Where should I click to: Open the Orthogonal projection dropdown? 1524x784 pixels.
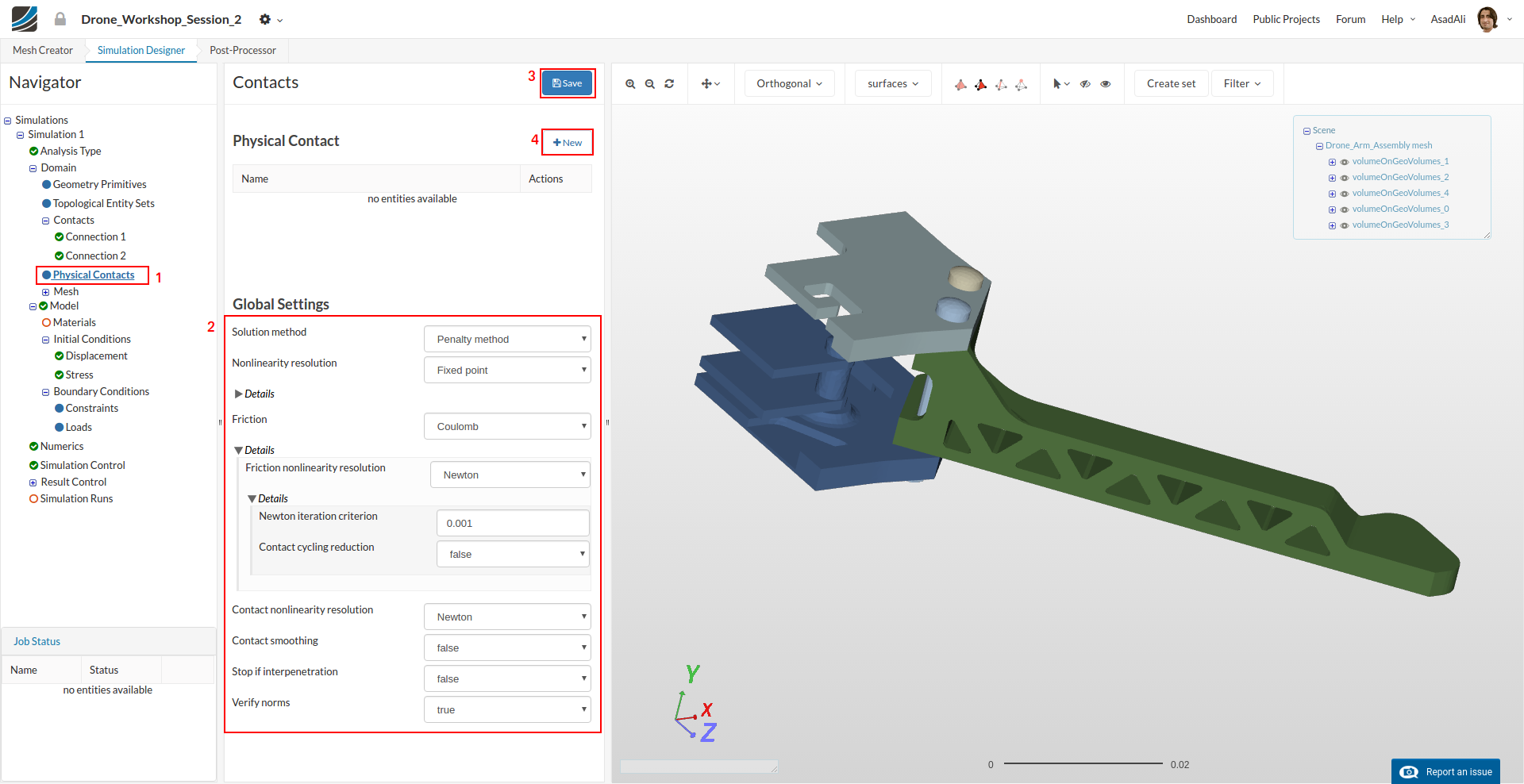(x=789, y=84)
